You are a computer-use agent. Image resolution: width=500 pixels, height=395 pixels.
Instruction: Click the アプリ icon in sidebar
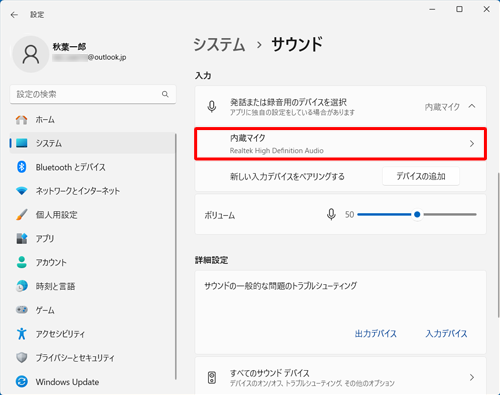pos(22,238)
